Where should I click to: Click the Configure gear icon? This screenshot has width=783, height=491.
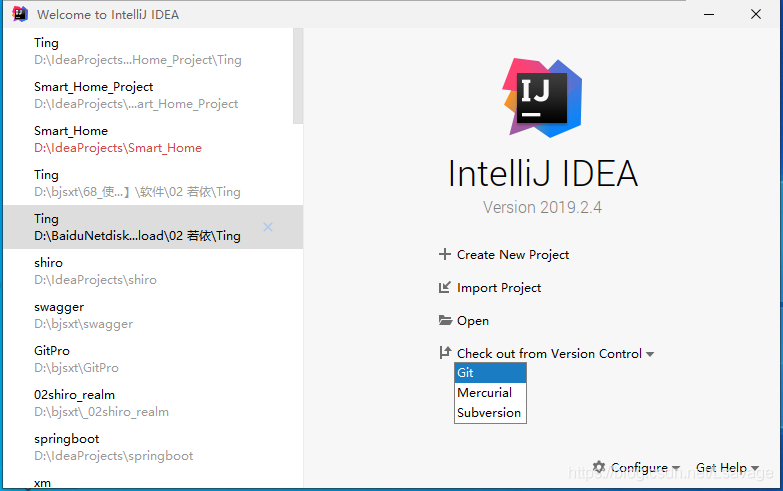click(x=599, y=467)
